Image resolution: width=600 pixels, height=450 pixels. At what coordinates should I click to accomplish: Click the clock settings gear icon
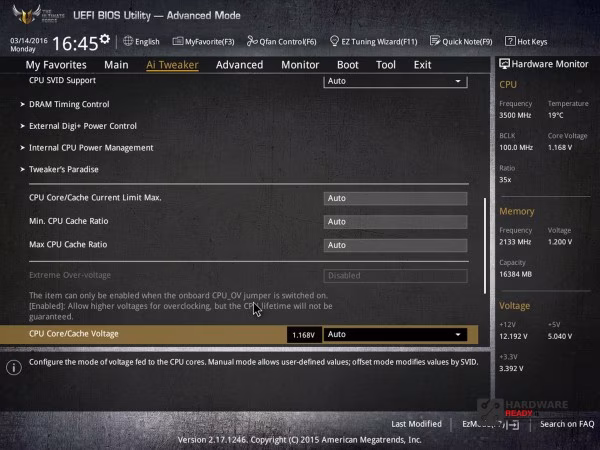(105, 39)
